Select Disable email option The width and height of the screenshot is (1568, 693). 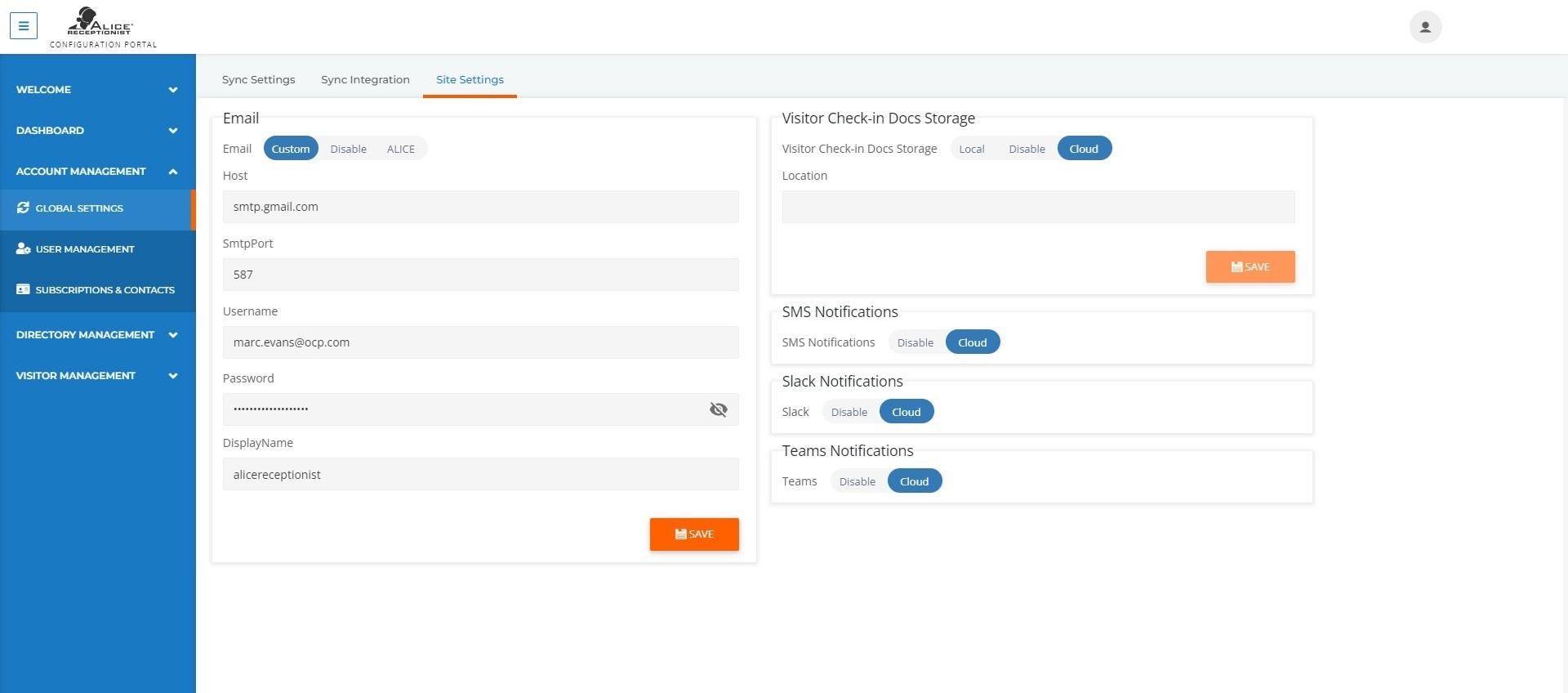tap(348, 149)
